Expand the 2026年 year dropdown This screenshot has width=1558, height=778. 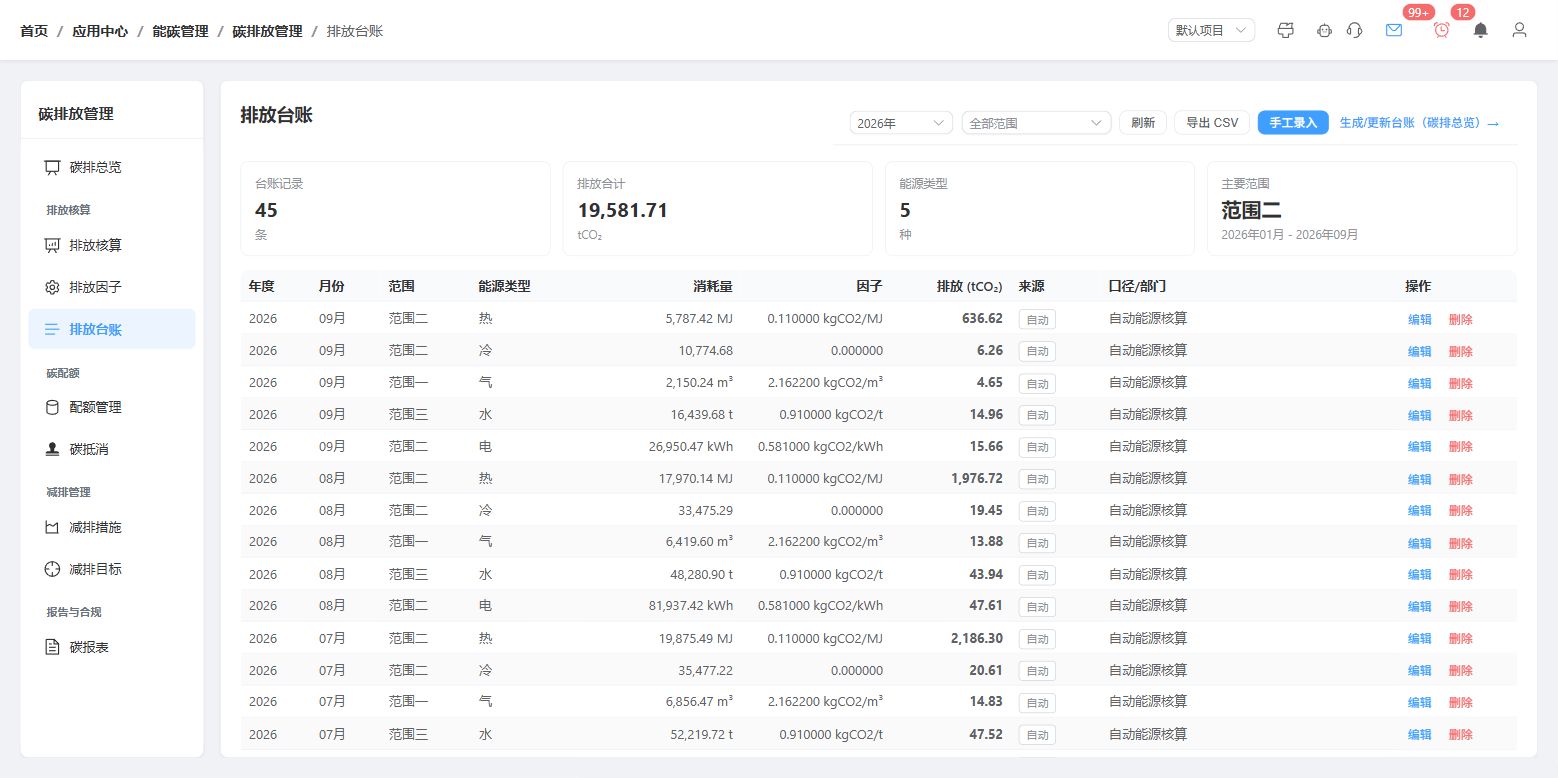pyautogui.click(x=901, y=123)
